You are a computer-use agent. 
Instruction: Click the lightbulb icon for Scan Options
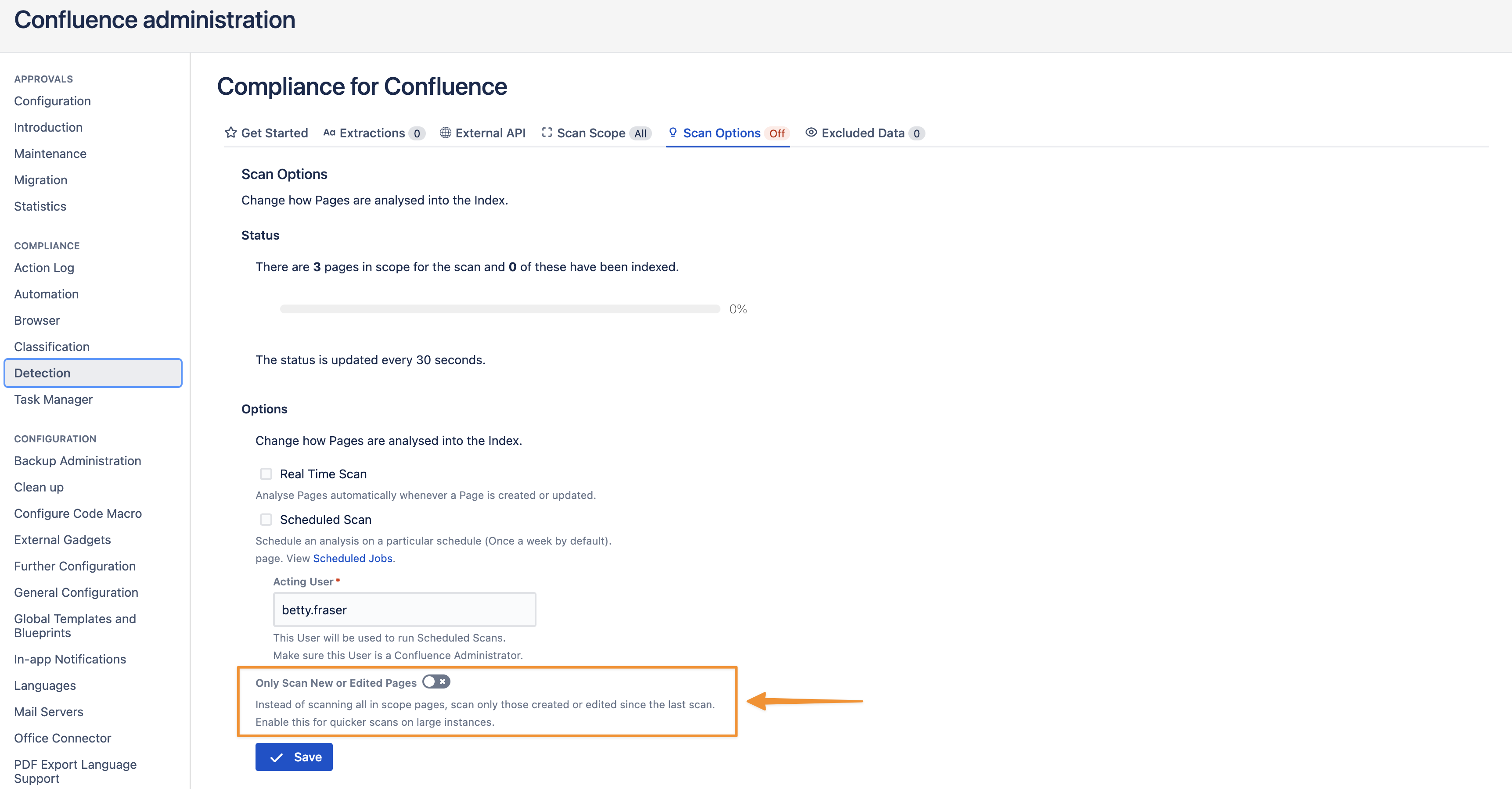pos(673,133)
